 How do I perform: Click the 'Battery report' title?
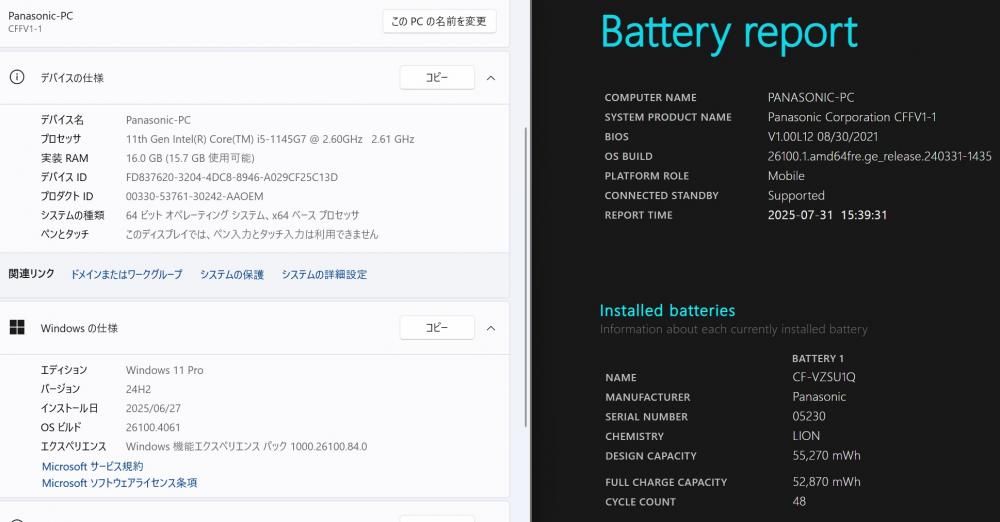[729, 32]
